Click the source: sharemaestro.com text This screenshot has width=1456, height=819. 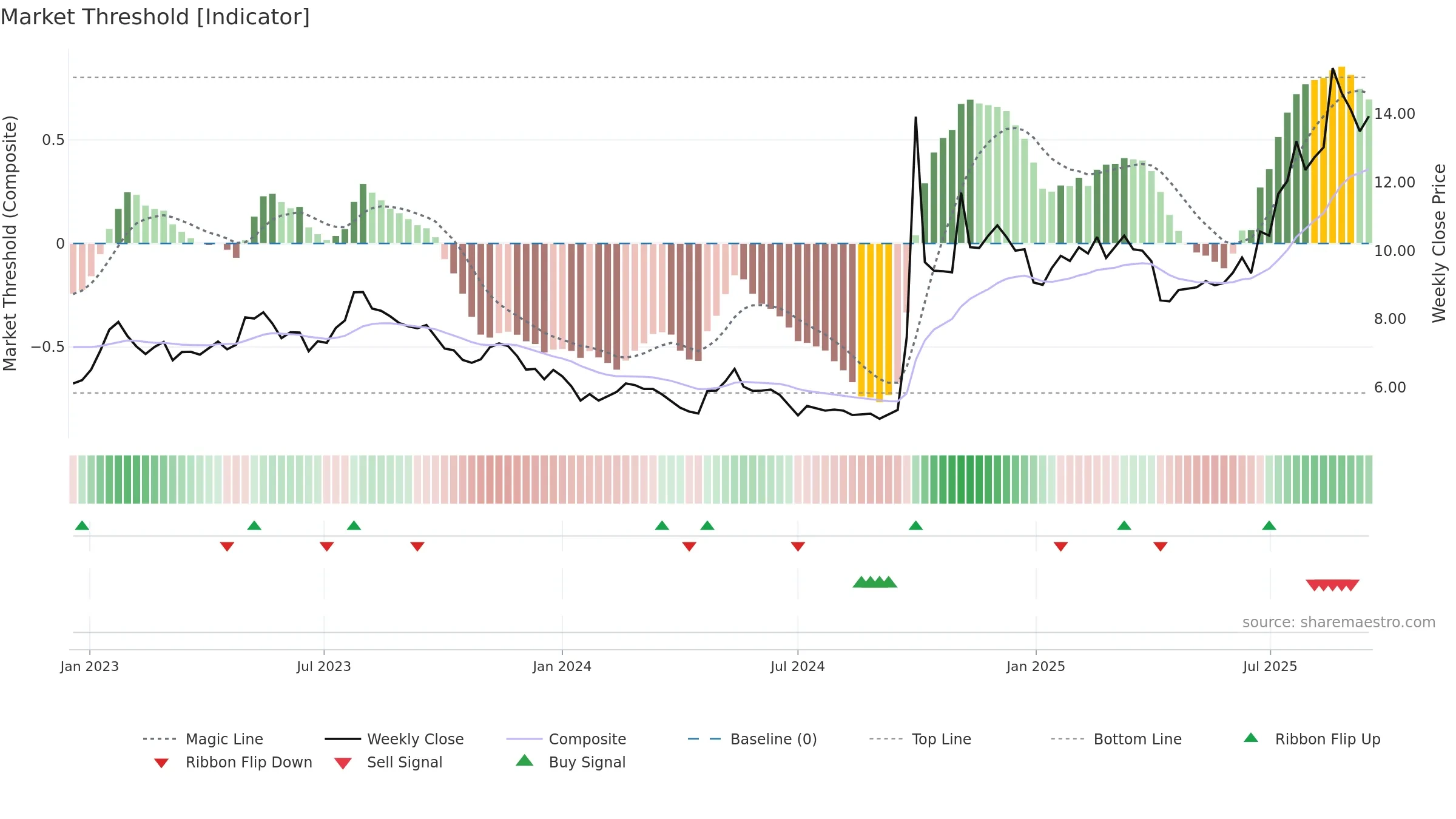(1339, 622)
